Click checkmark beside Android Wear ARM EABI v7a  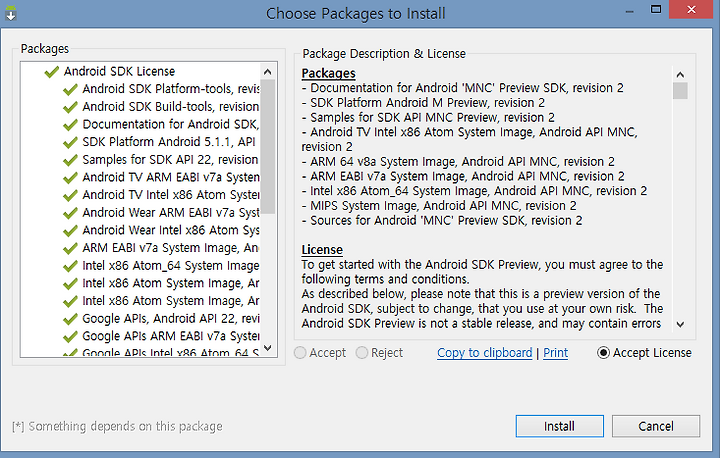point(70,213)
